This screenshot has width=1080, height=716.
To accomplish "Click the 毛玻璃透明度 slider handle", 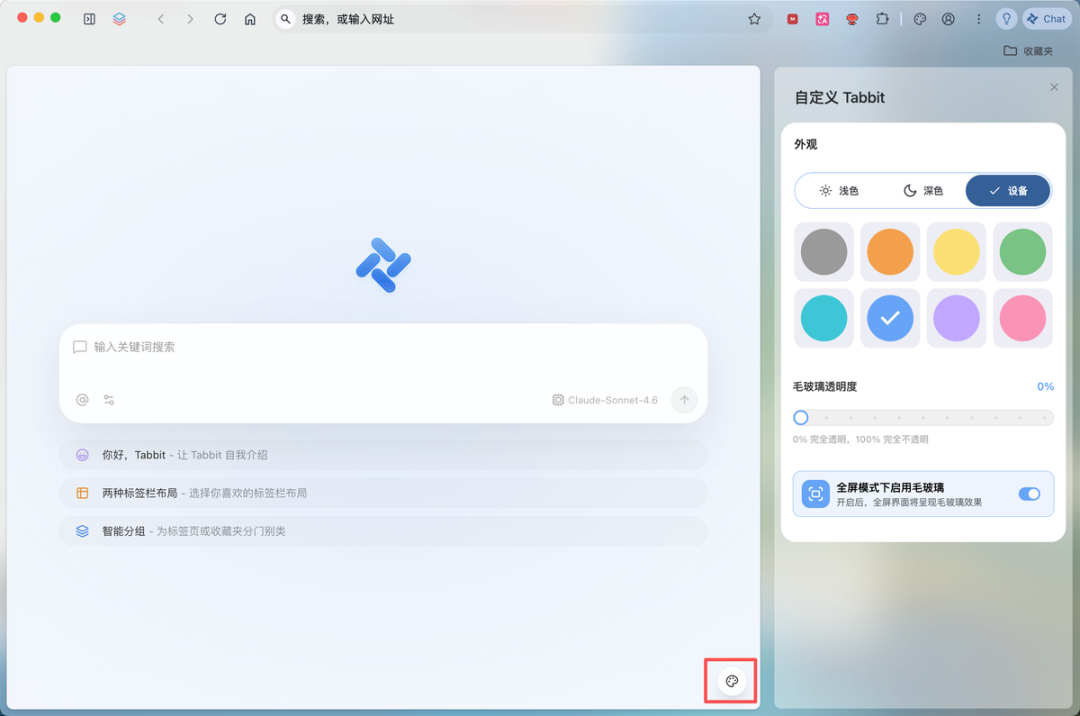I will pos(800,417).
